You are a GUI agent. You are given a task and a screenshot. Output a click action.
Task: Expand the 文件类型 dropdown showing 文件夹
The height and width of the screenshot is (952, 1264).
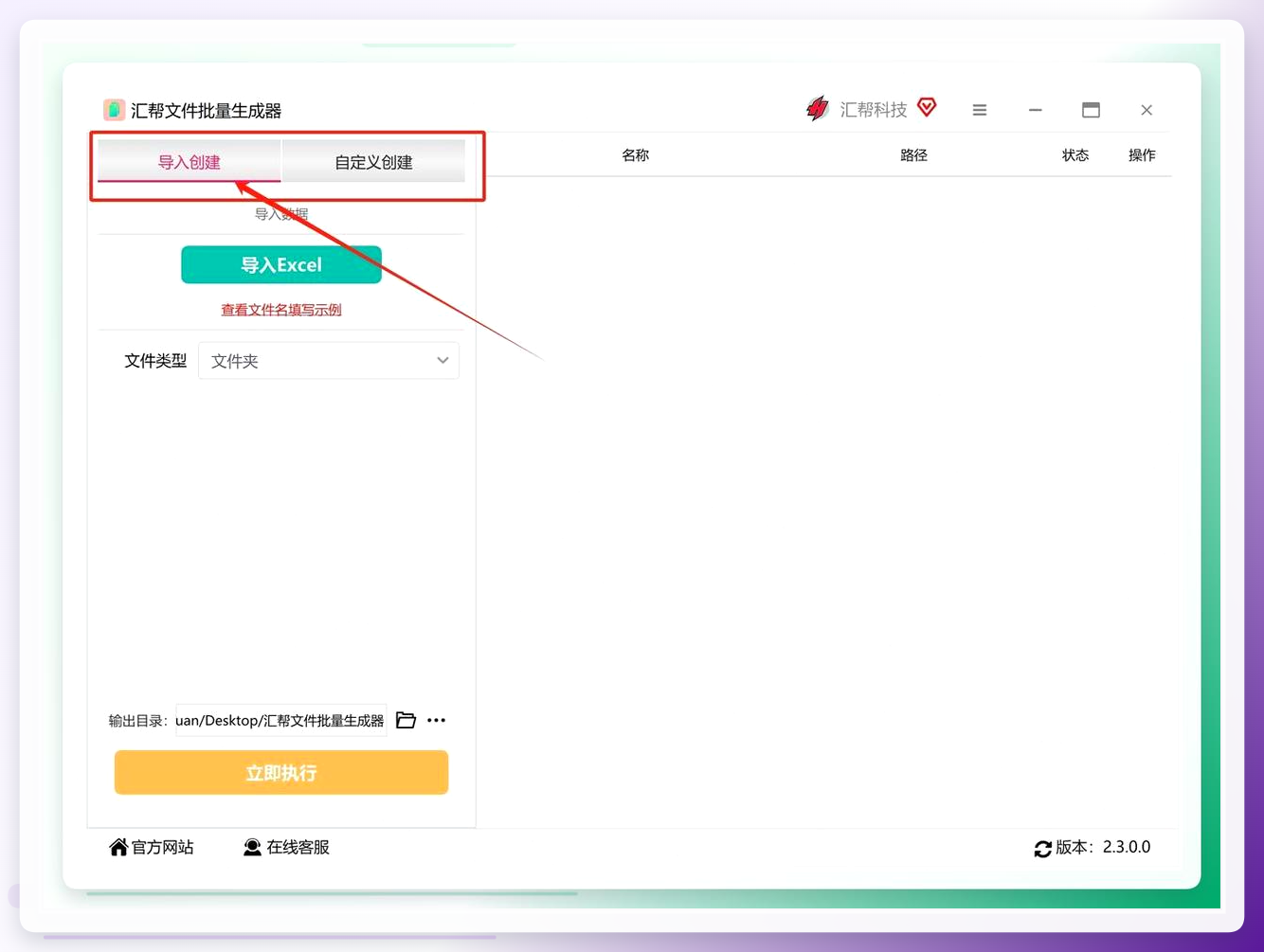[x=329, y=361]
